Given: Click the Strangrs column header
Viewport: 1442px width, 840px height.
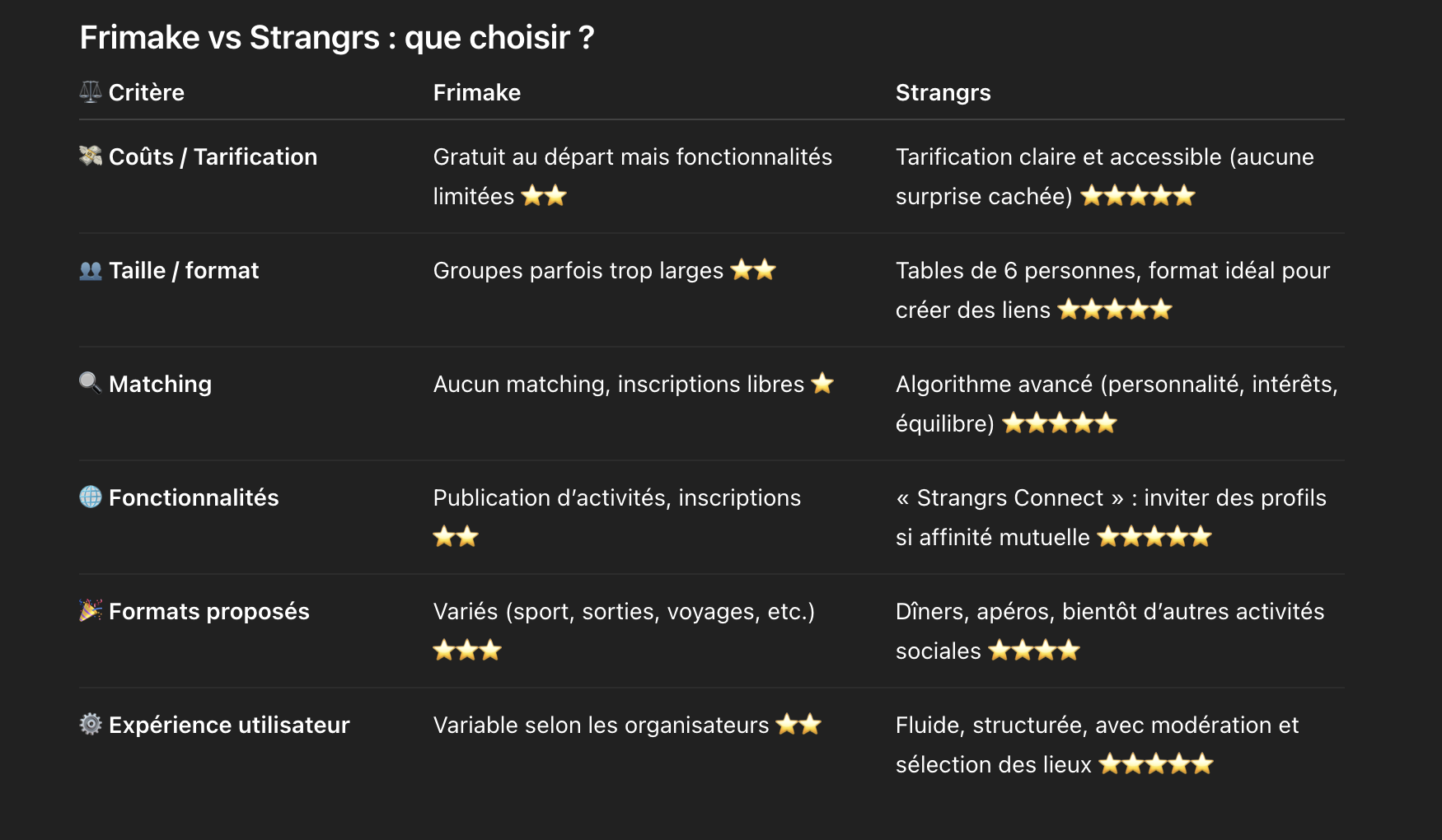Looking at the screenshot, I should [x=943, y=92].
